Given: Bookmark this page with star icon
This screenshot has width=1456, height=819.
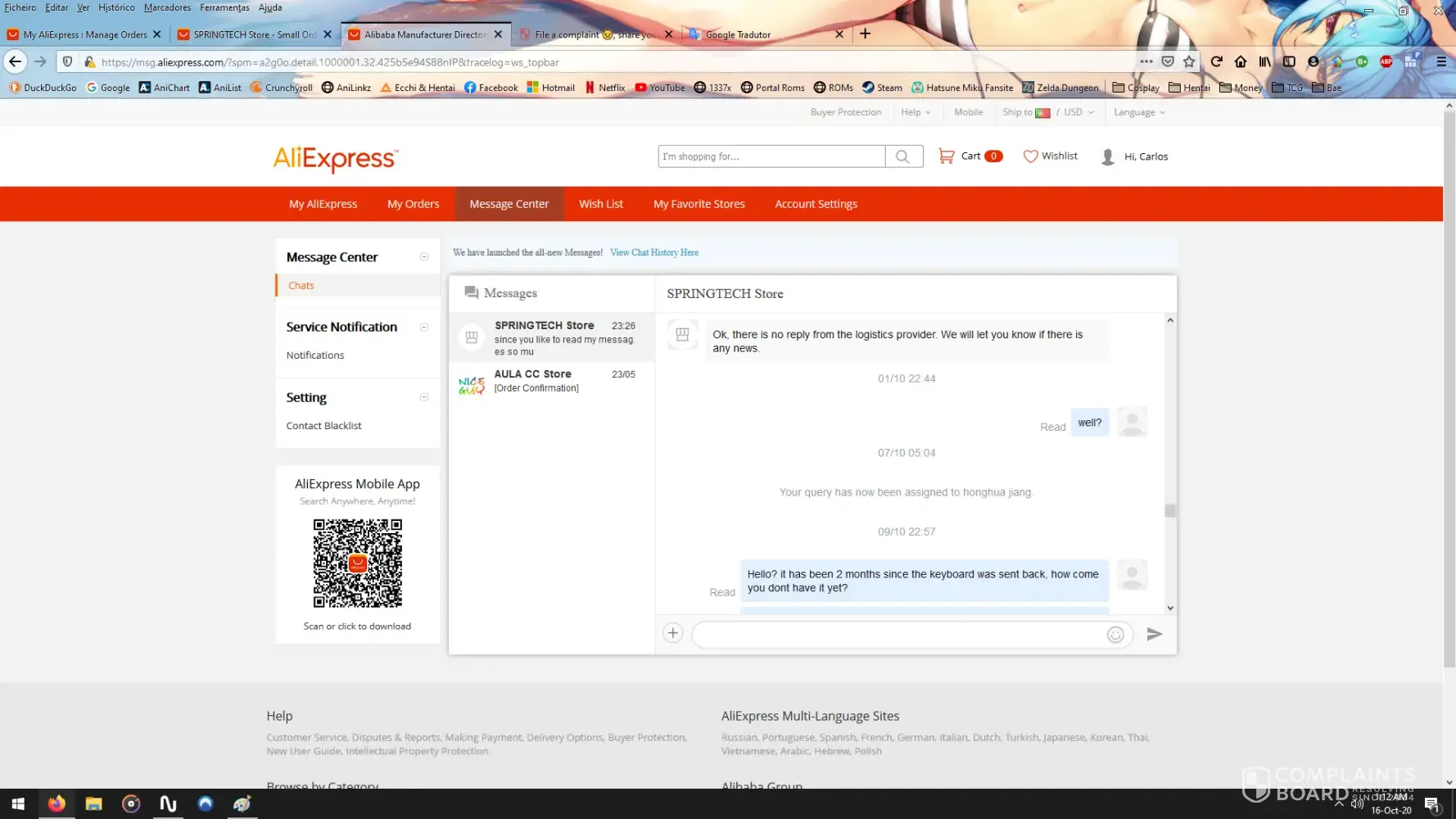Looking at the screenshot, I should pos(1189,61).
